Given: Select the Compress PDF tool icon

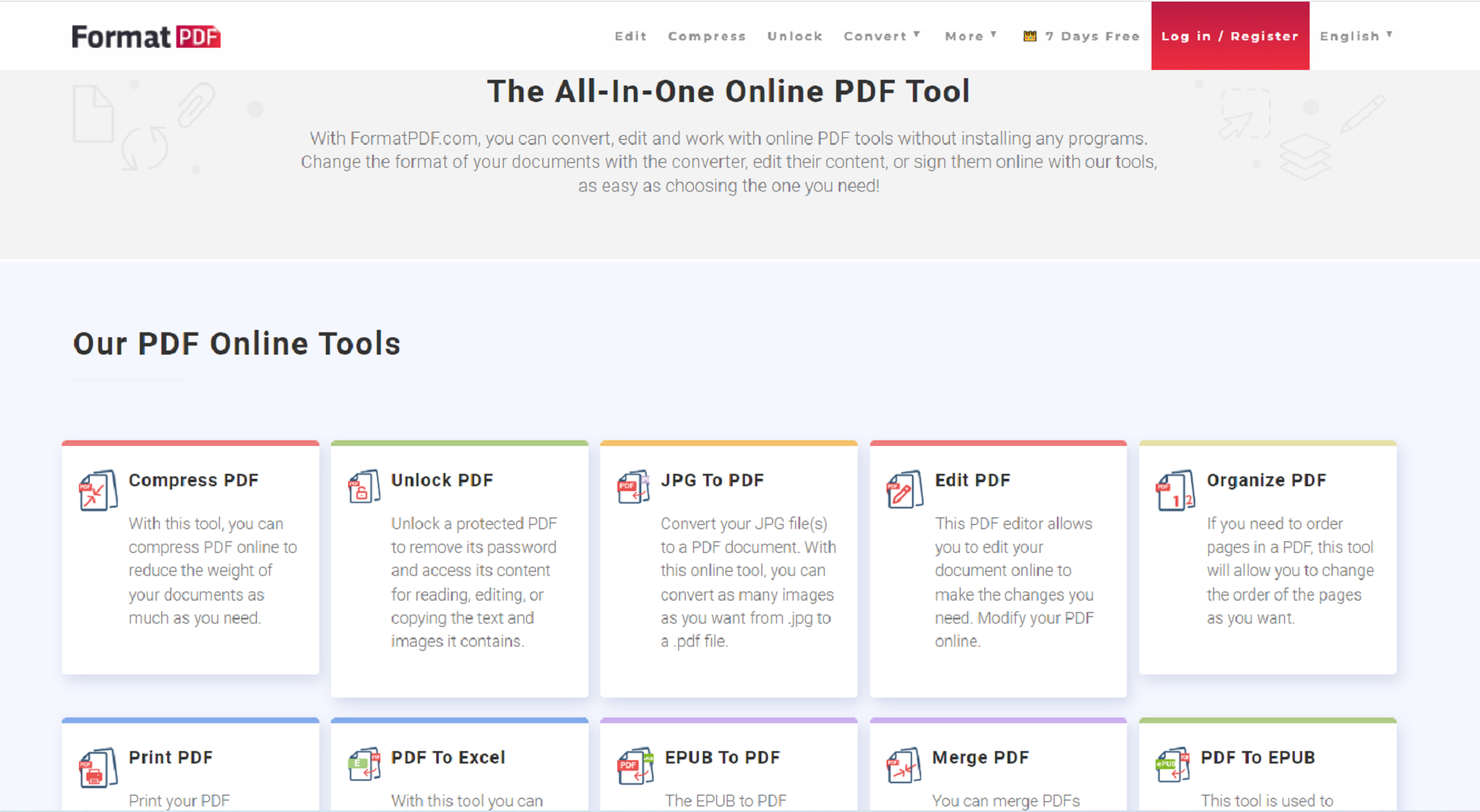Looking at the screenshot, I should click(x=96, y=490).
